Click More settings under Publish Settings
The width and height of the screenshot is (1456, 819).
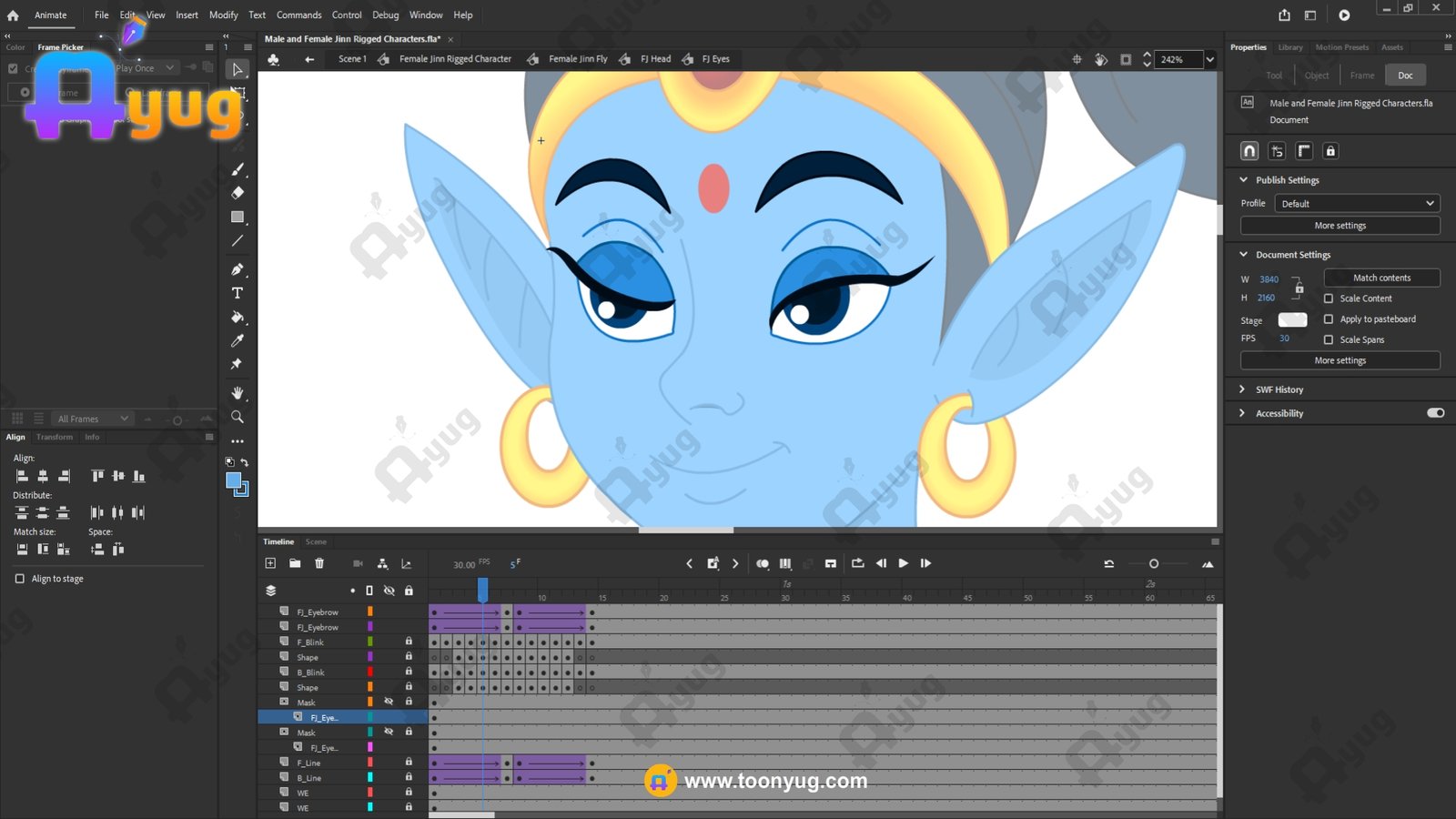[1340, 226]
